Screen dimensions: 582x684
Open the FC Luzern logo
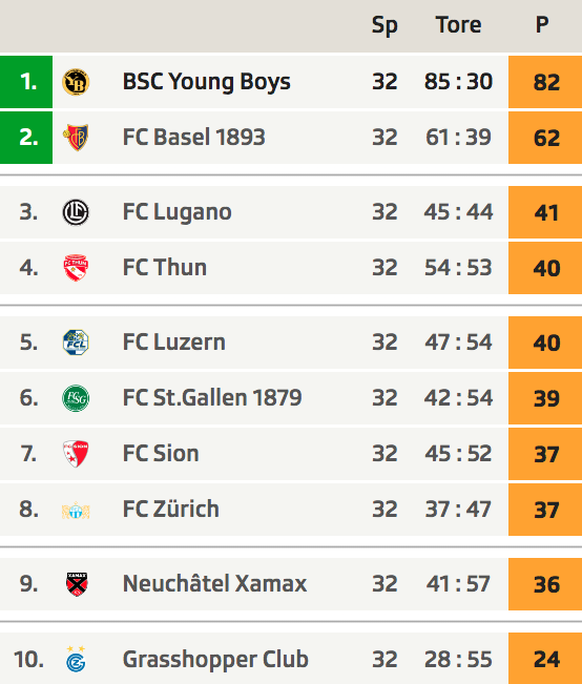(x=76, y=342)
